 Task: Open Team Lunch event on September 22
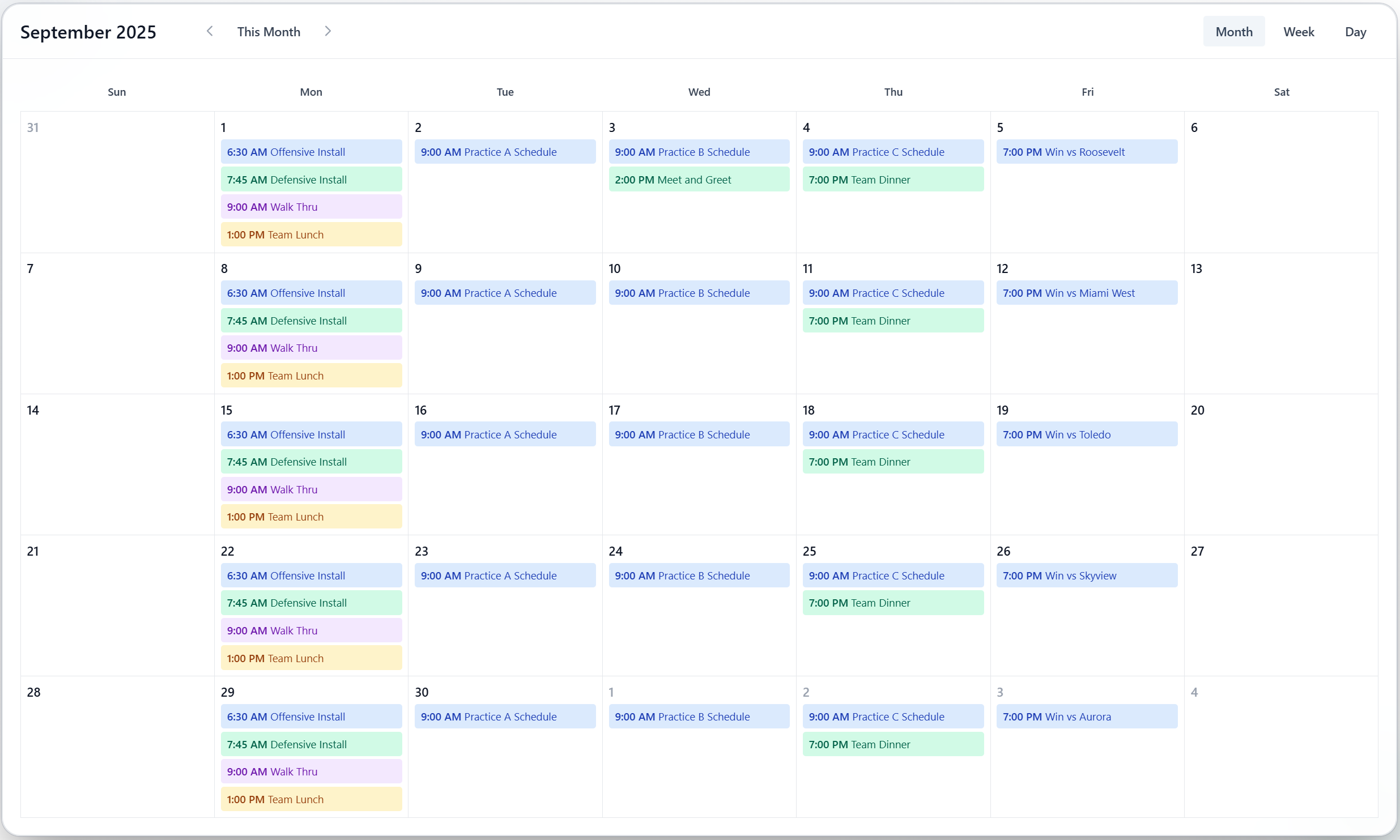[x=312, y=658]
